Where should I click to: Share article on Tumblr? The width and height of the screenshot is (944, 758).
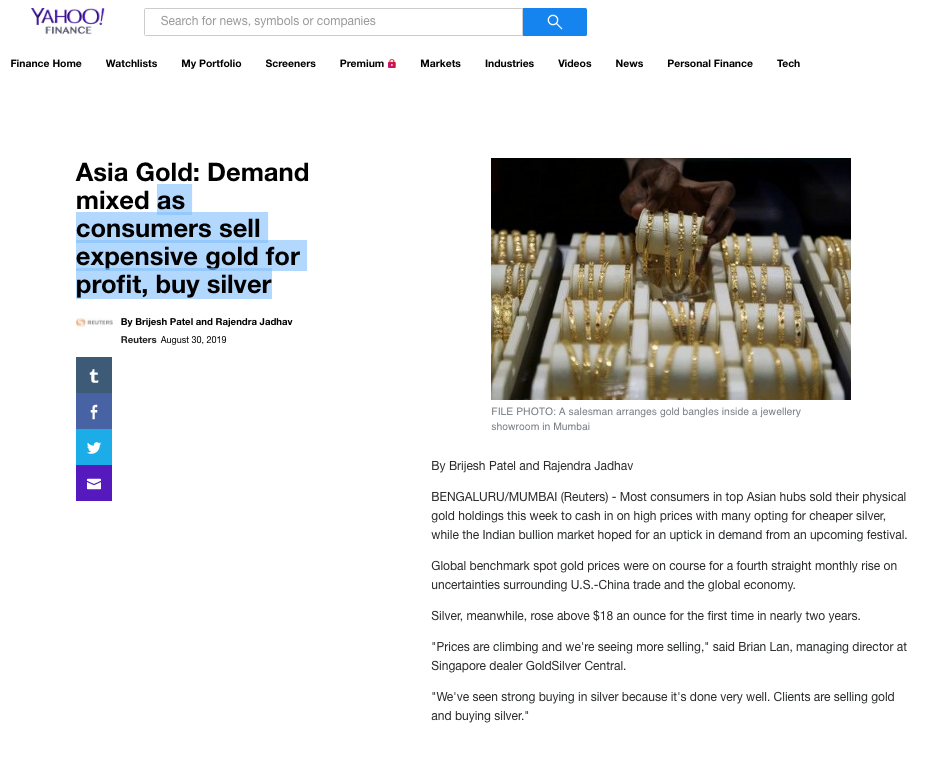(x=94, y=375)
